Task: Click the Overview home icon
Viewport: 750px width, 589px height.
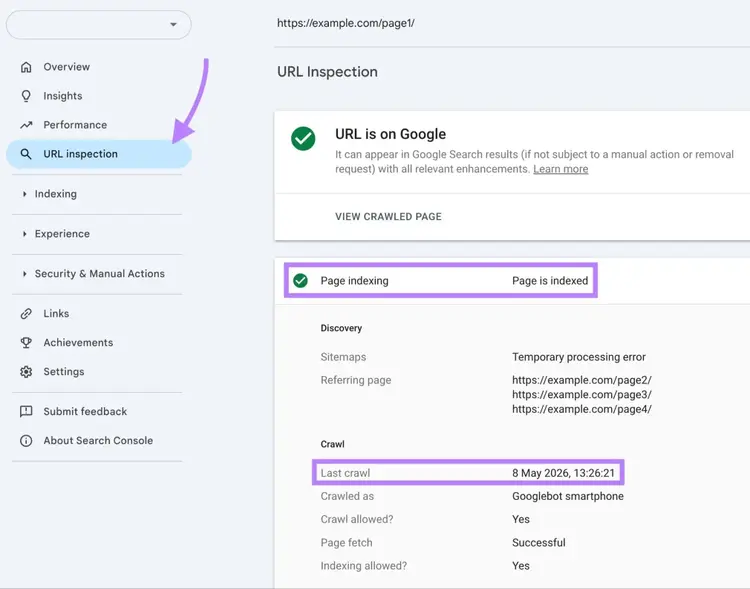Action: click(26, 67)
